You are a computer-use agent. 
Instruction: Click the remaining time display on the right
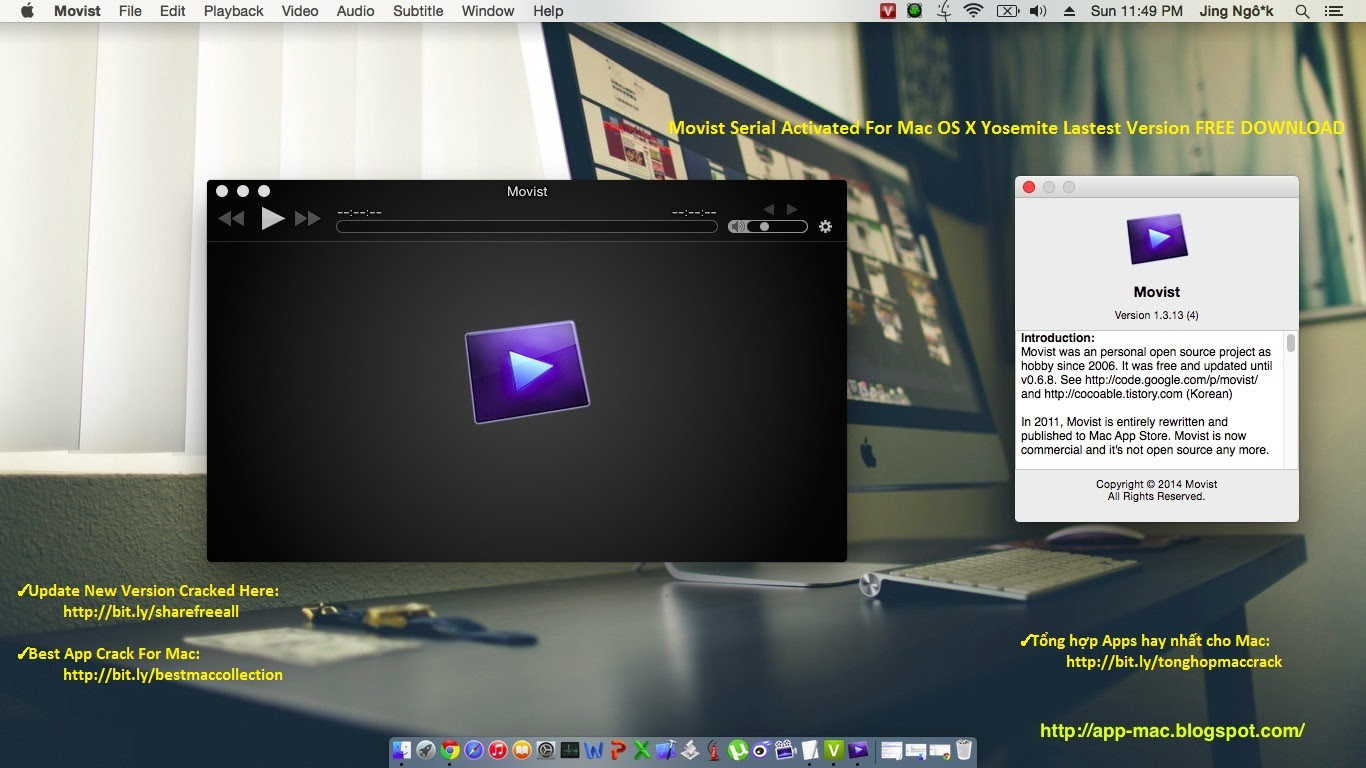coord(694,212)
